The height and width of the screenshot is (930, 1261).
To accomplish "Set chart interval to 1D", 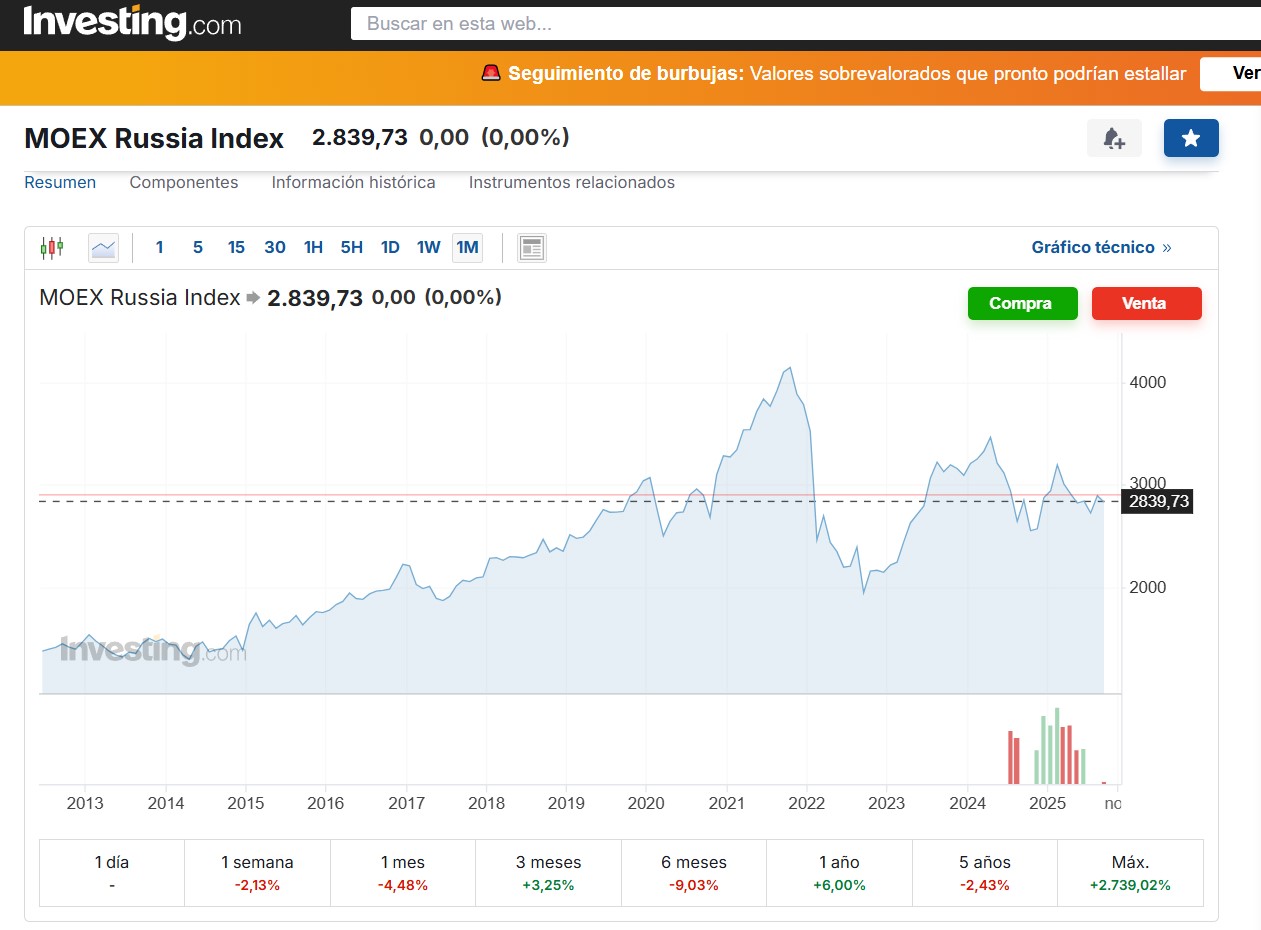I will click(390, 247).
